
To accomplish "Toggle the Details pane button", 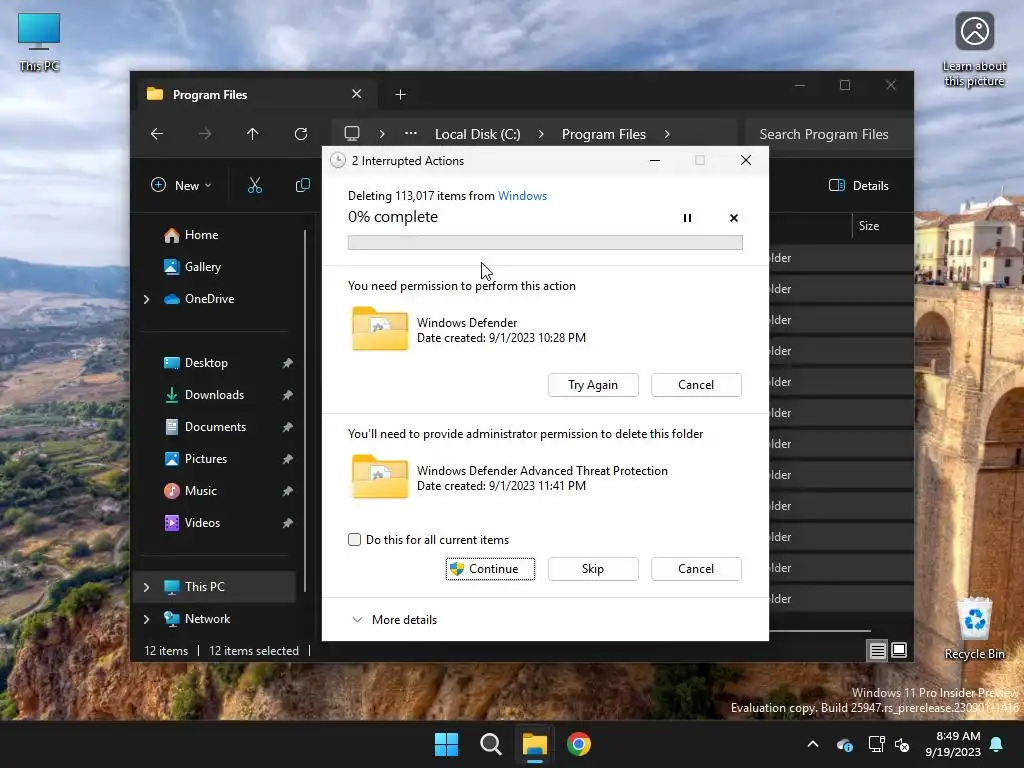I will (859, 185).
